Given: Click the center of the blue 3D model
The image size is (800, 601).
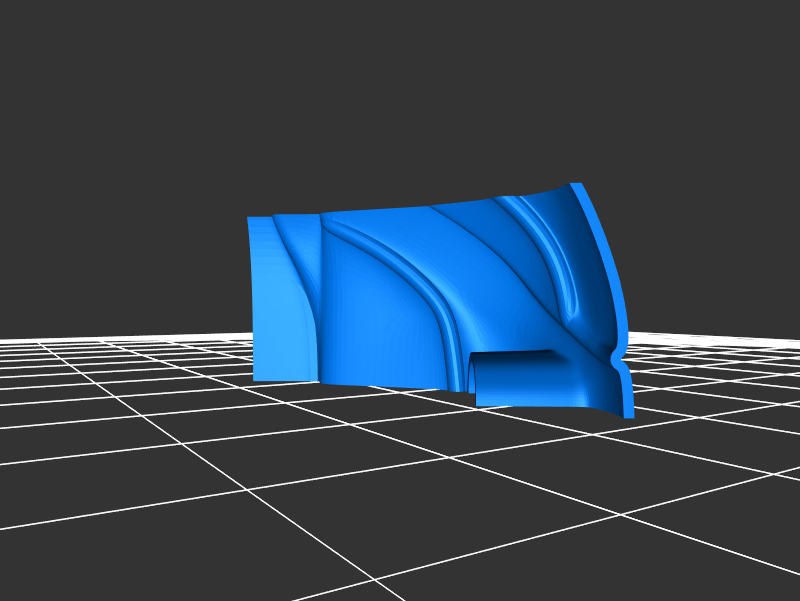Looking at the screenshot, I should [x=440, y=300].
